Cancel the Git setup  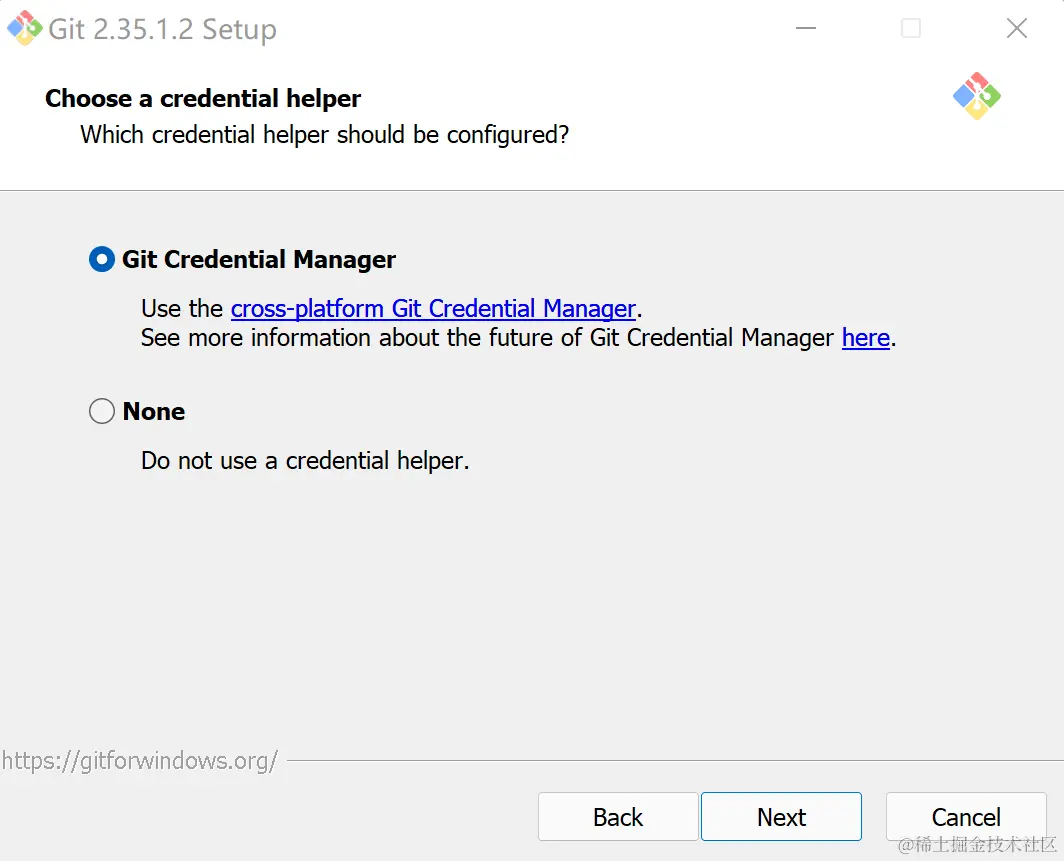pyautogui.click(x=966, y=817)
